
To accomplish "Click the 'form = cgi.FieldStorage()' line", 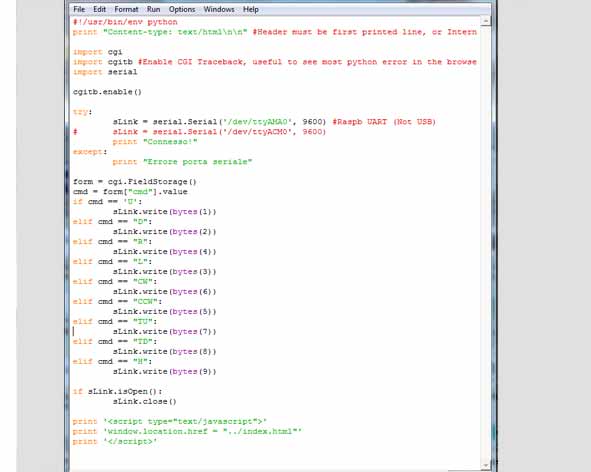I will [135, 182].
